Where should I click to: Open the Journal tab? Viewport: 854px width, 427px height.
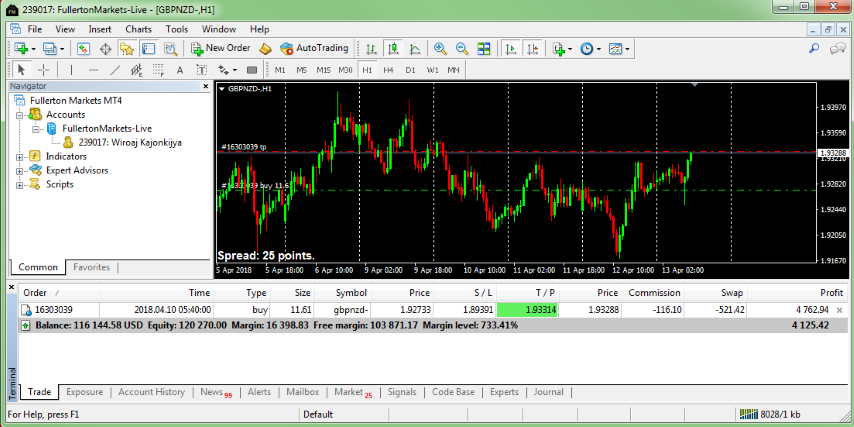(548, 392)
